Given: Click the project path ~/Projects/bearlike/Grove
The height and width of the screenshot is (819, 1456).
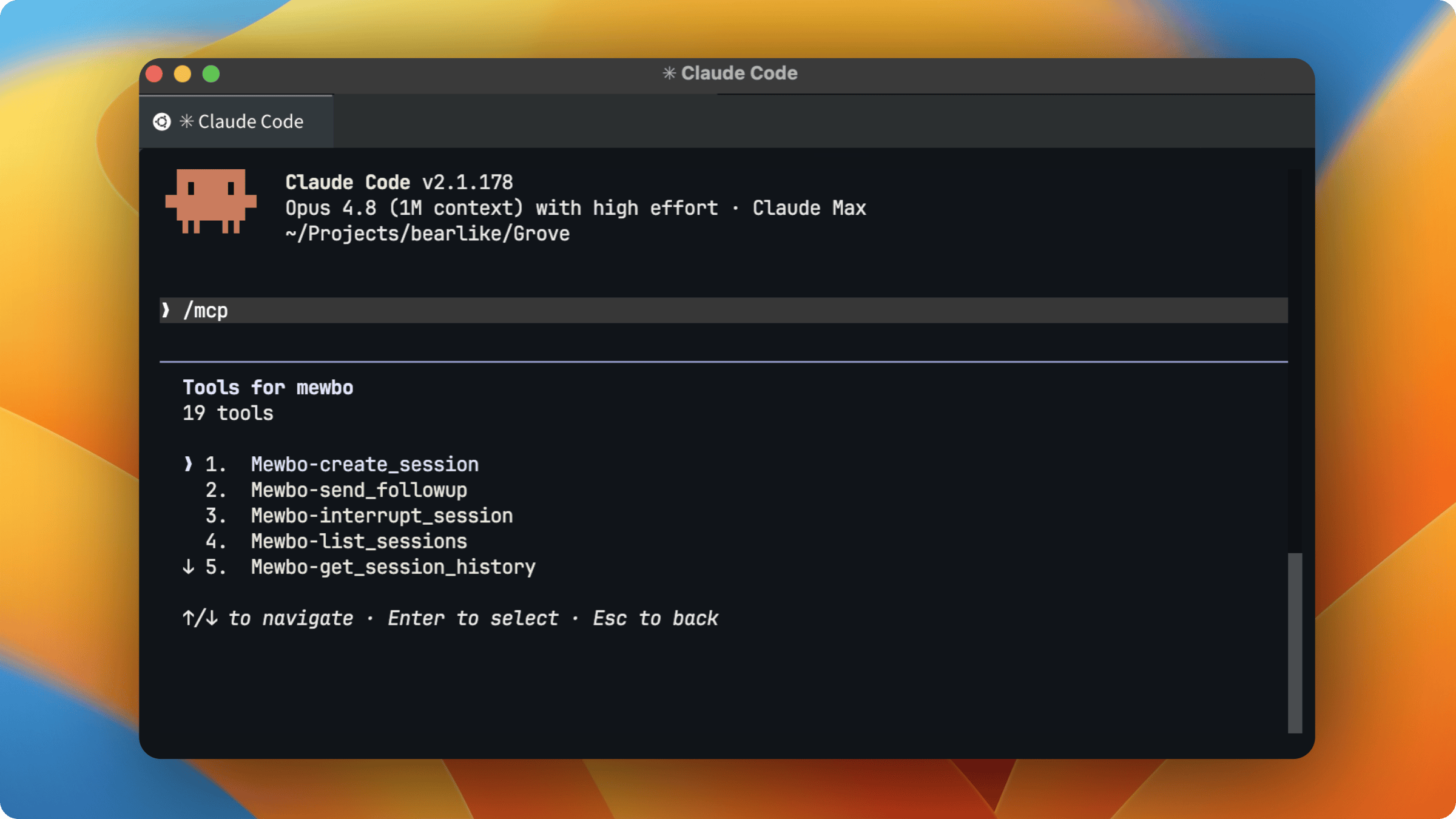Looking at the screenshot, I should pos(428,234).
